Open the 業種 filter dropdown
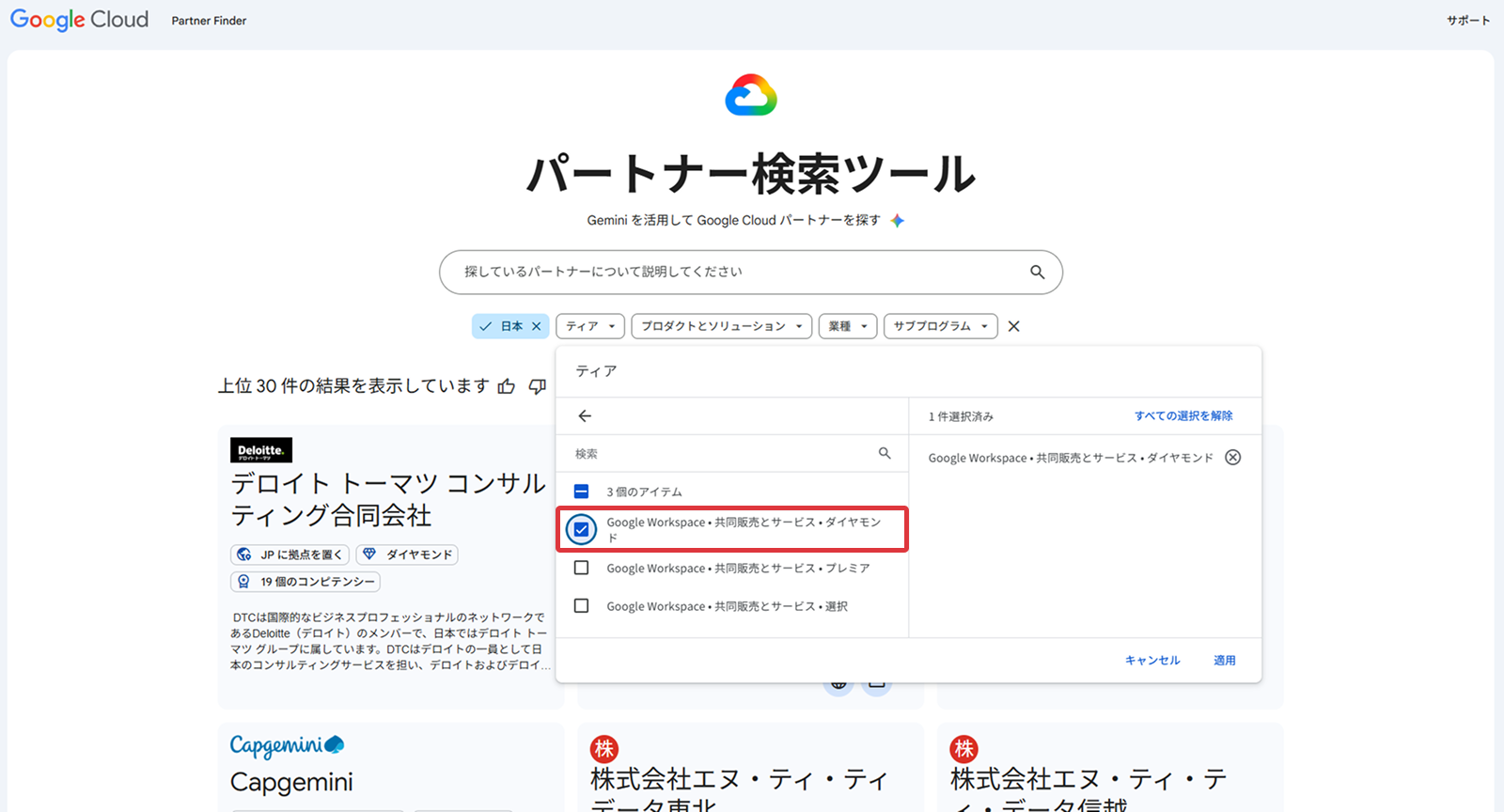 (848, 326)
